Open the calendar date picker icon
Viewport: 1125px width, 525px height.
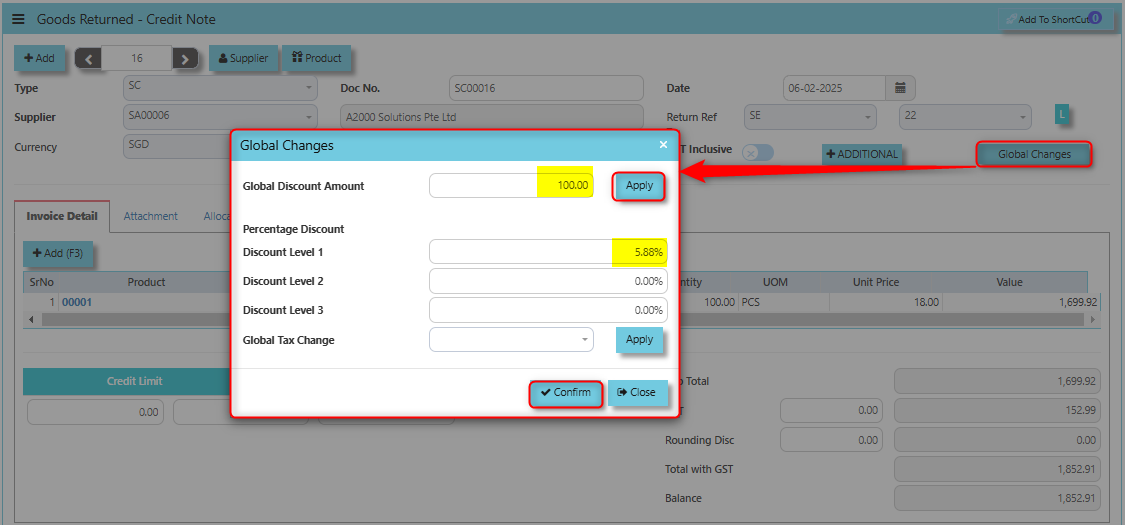900,88
